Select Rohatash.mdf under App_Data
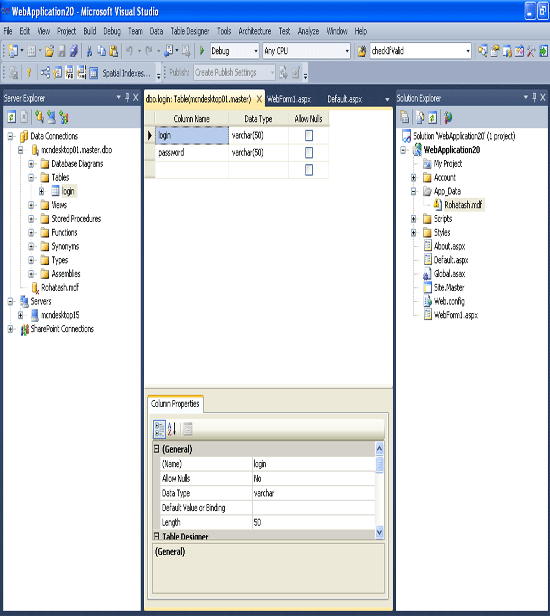This screenshot has width=550, height=616. coord(463,205)
